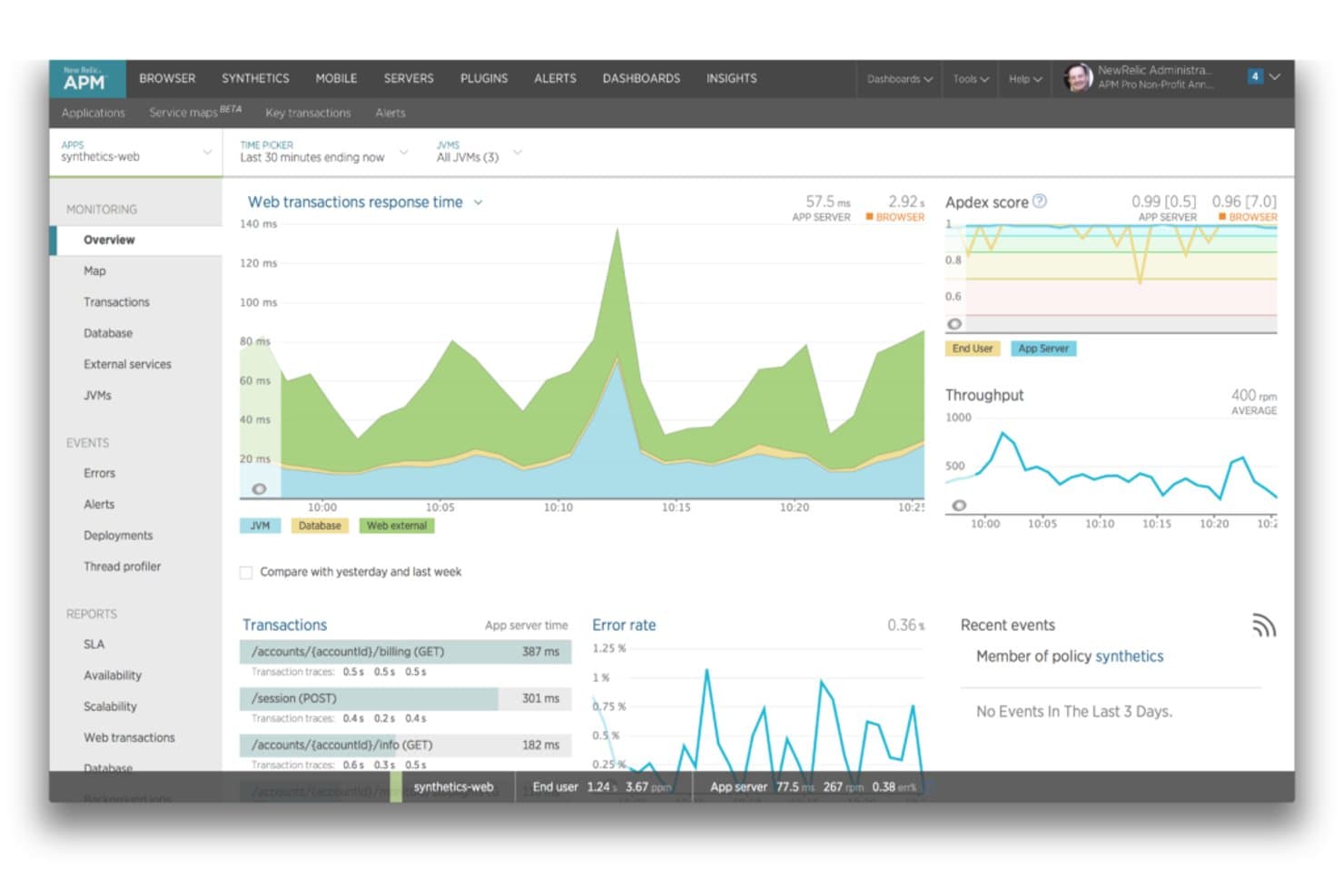Click the Apdex score help question-mark icon
This screenshot has height=896, width=1344.
click(1040, 201)
